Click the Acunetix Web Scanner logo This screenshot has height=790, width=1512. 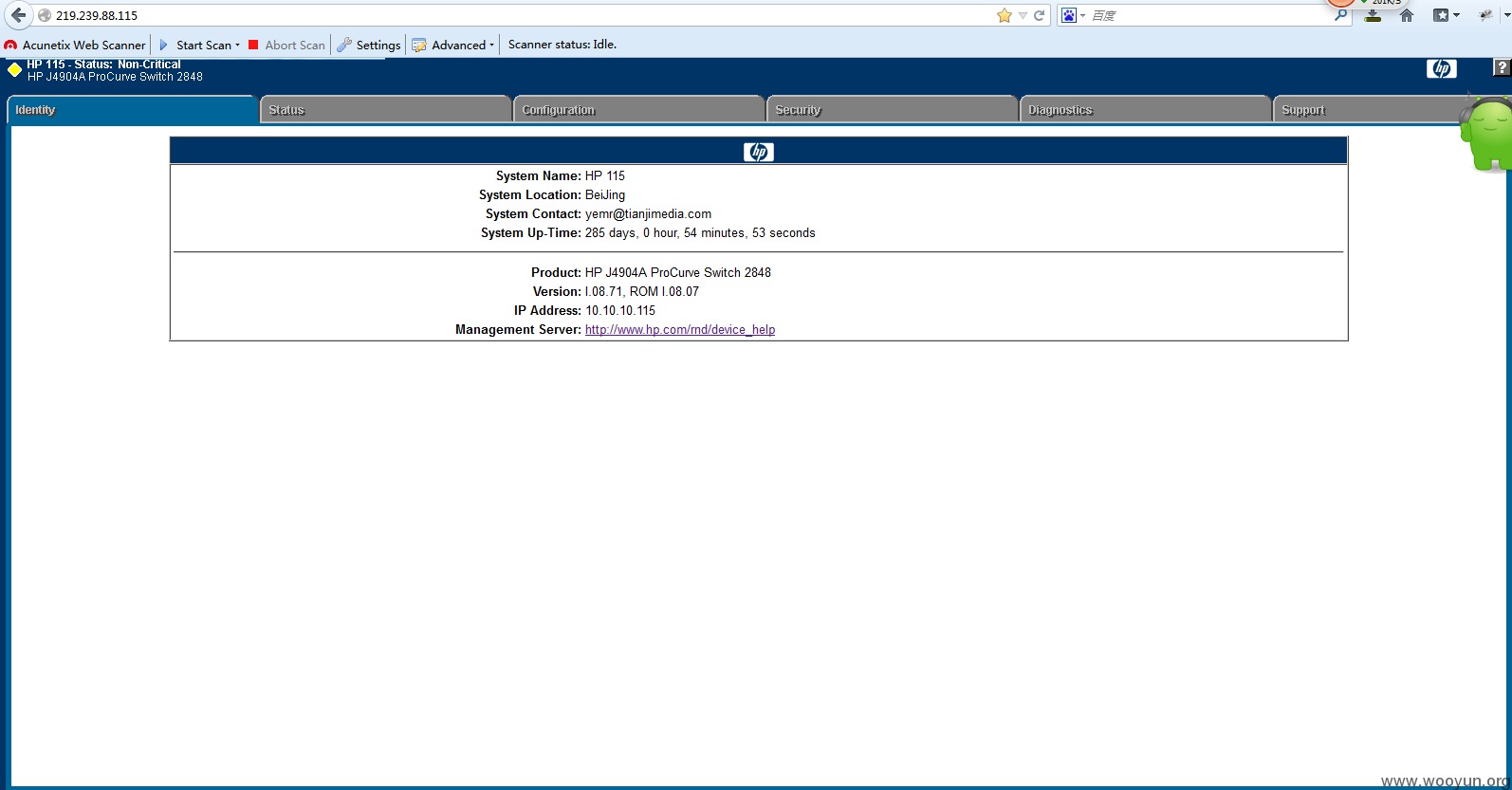point(10,45)
